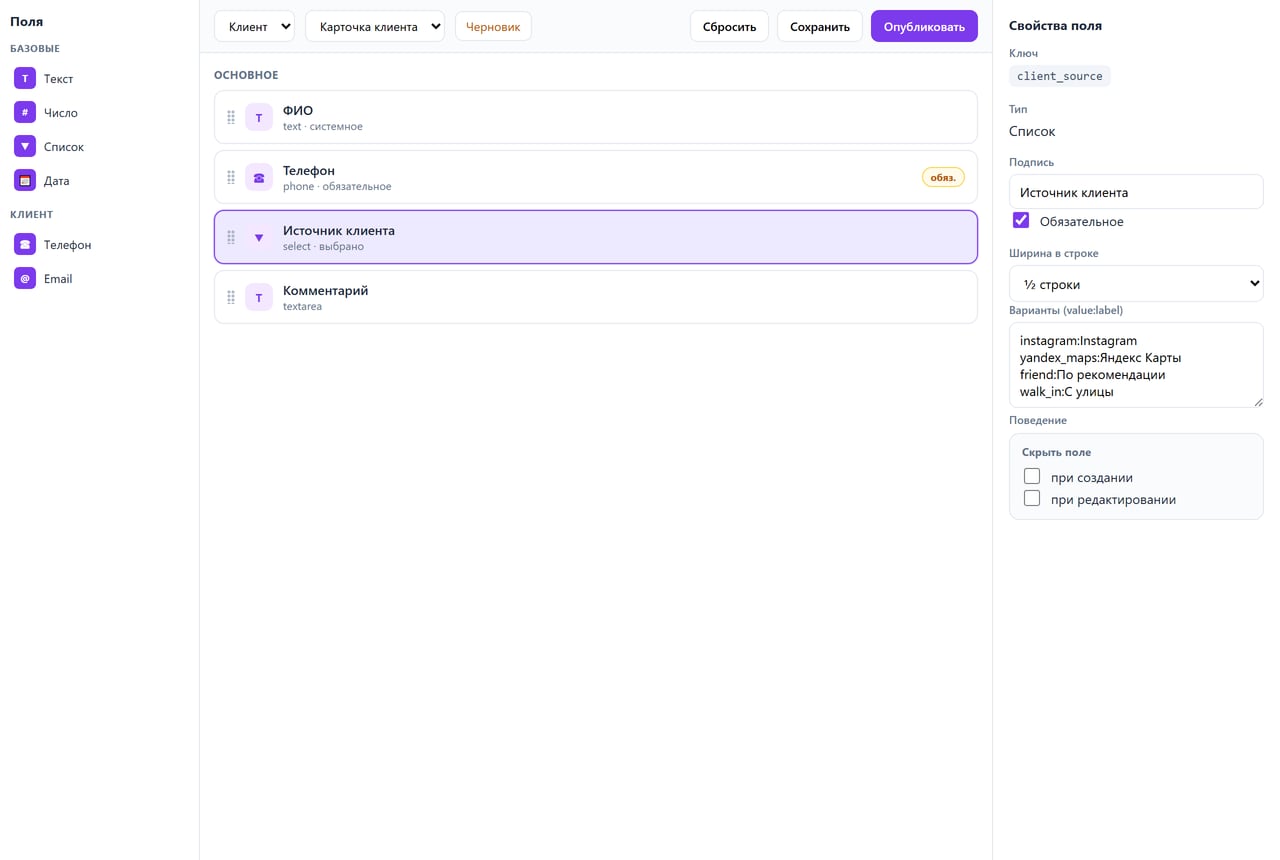Open the Ширина в строке dropdown
Viewport: 1280px width, 860px height.
1136,284
